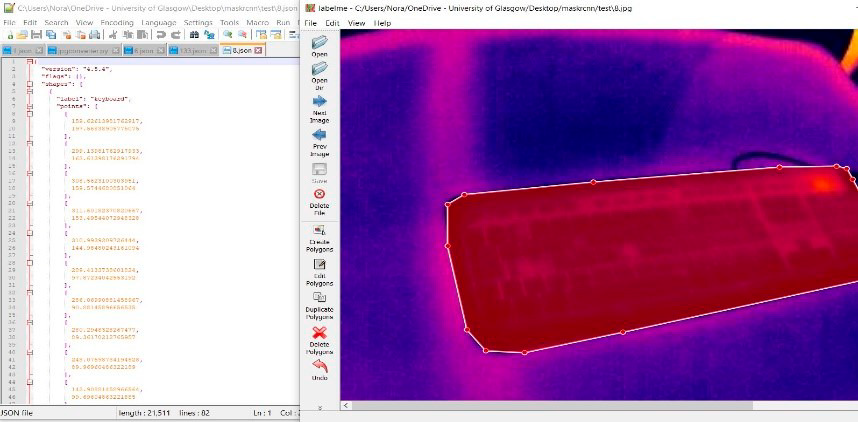
Task: Click the Redo arrow in Notepad++ toolbar
Action: tap(176, 35)
